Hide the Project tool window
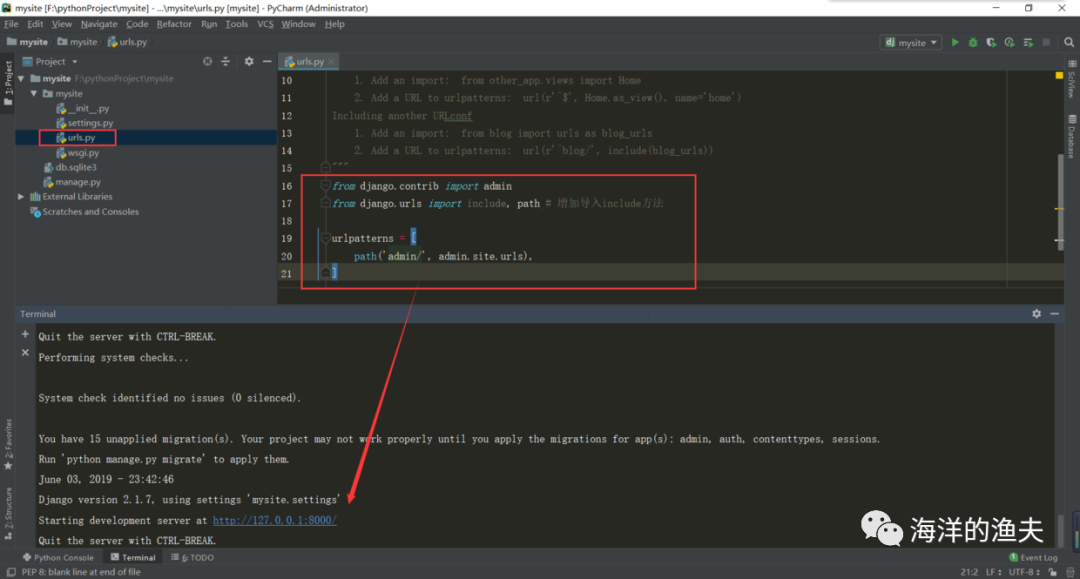This screenshot has height=579, width=1080. tap(267, 61)
